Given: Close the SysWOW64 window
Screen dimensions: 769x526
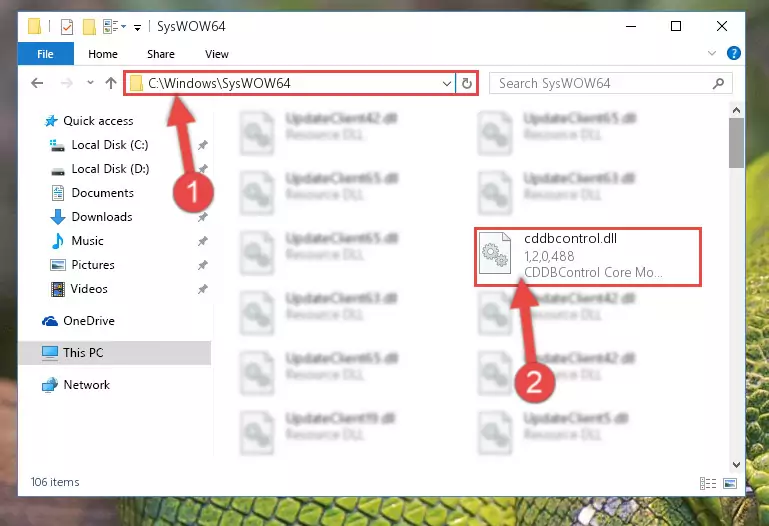Looking at the screenshot, I should tap(722, 26).
